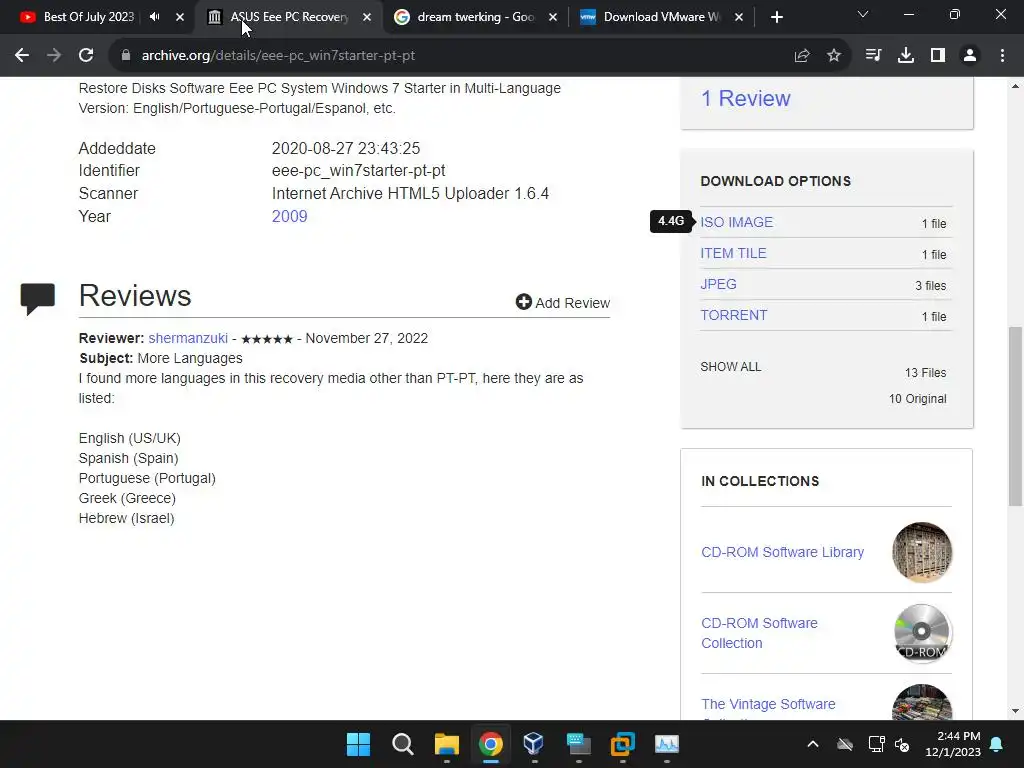
Task: Click the muted volume tray icon
Action: tap(903, 744)
